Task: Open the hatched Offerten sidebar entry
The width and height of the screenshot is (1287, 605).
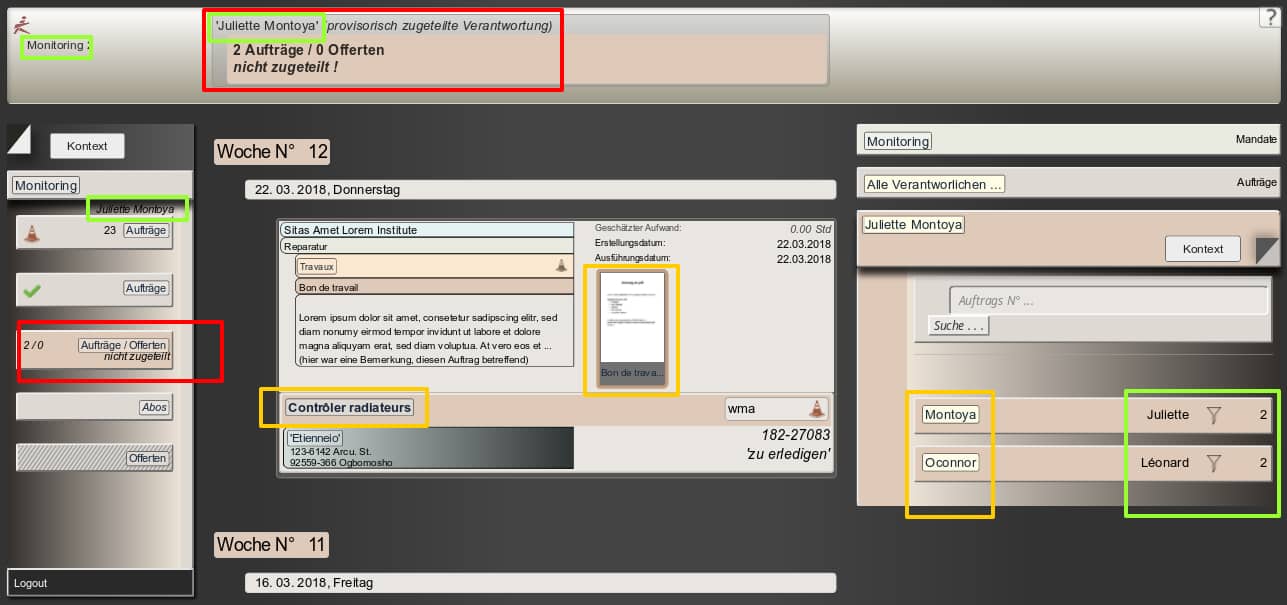Action: [x=148, y=458]
